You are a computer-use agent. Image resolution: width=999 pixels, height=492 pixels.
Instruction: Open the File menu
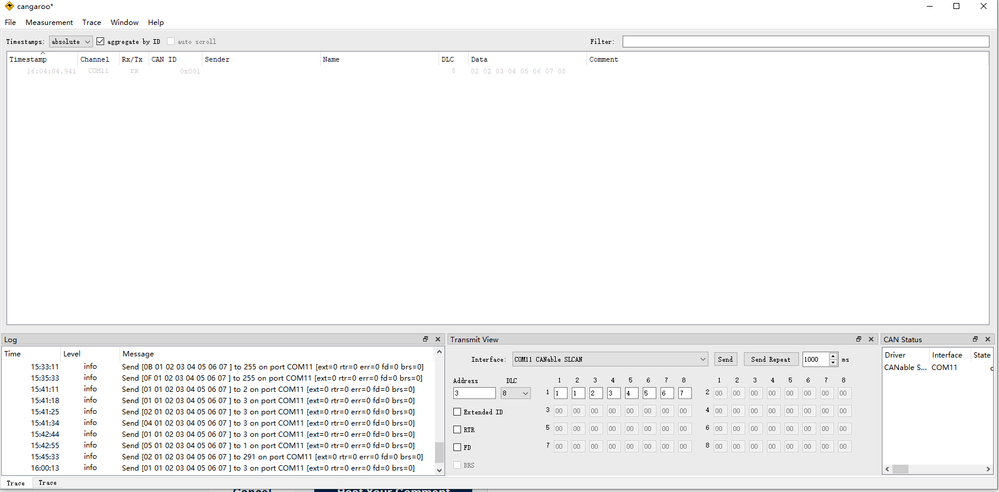coord(10,22)
